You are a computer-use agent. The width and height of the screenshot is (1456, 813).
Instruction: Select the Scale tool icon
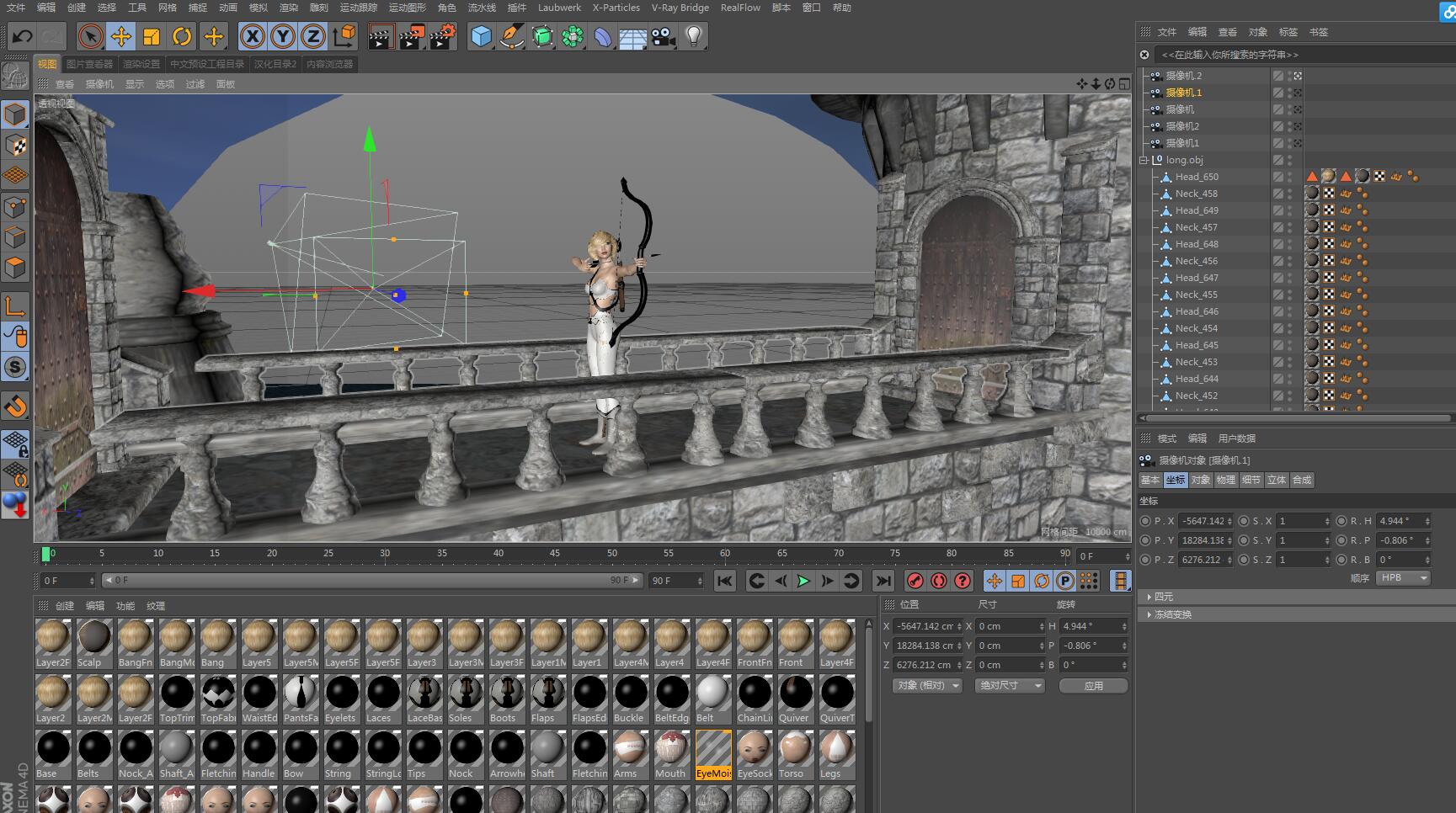152,36
